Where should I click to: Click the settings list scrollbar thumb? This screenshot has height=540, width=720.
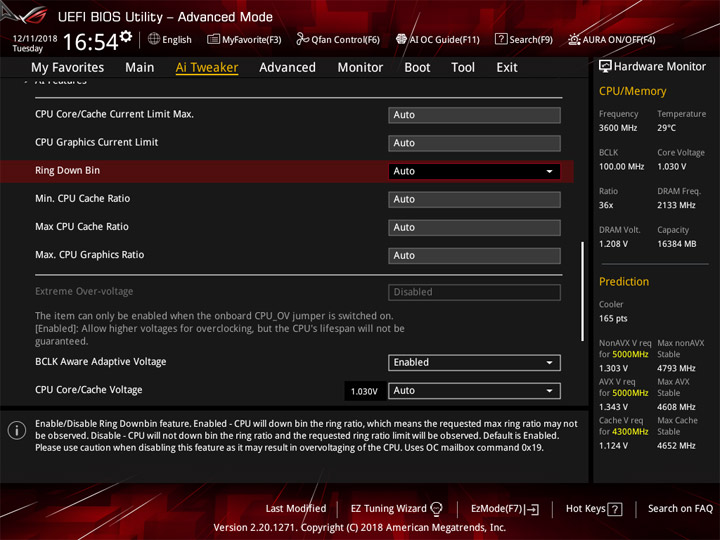tap(582, 291)
